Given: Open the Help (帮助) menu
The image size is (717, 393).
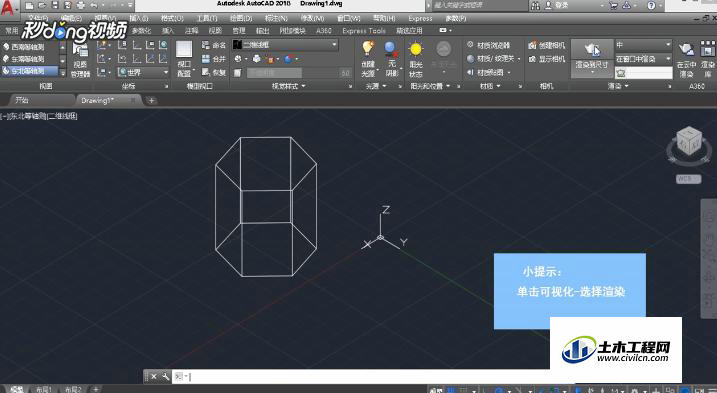Looking at the screenshot, I should point(384,18).
